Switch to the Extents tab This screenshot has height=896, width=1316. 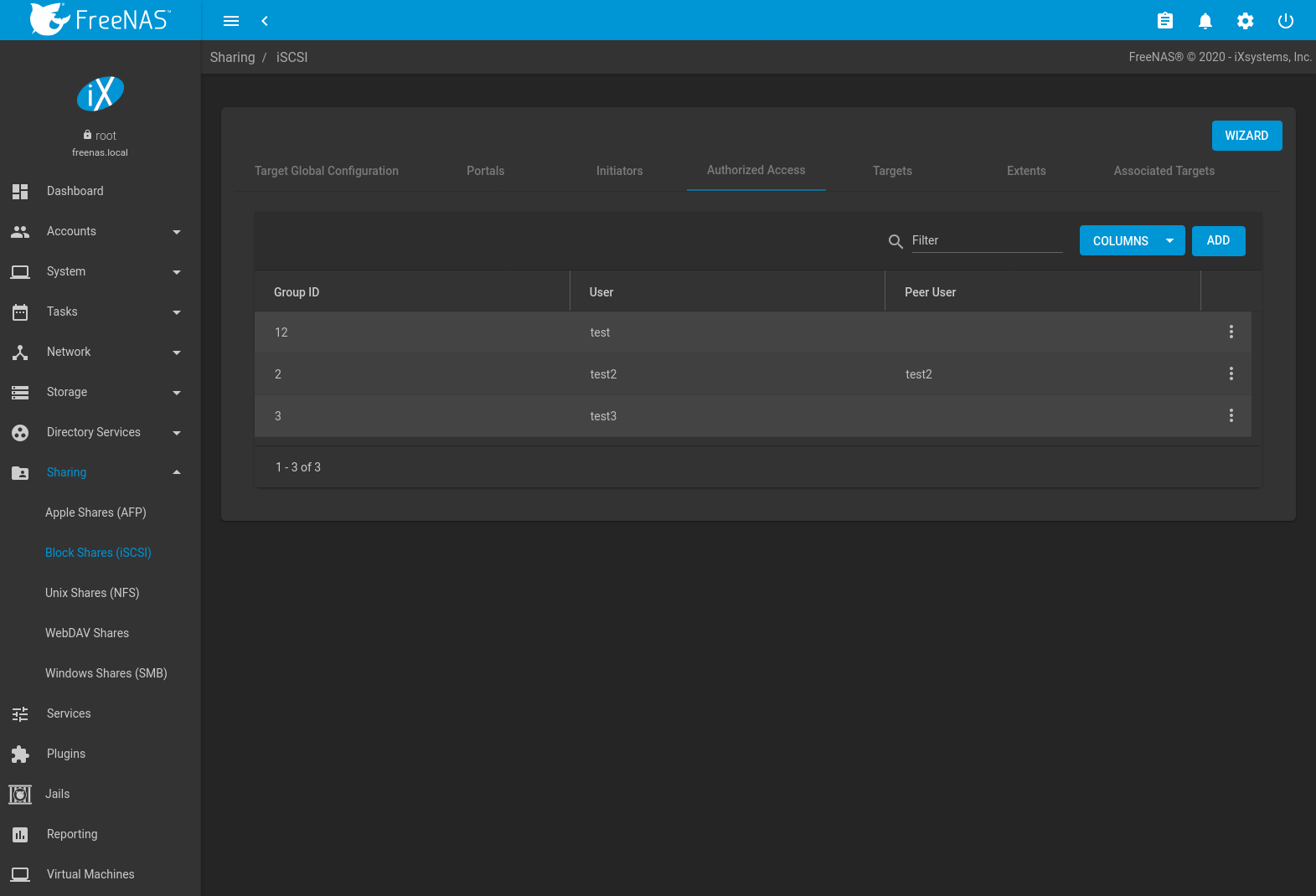pos(1026,171)
